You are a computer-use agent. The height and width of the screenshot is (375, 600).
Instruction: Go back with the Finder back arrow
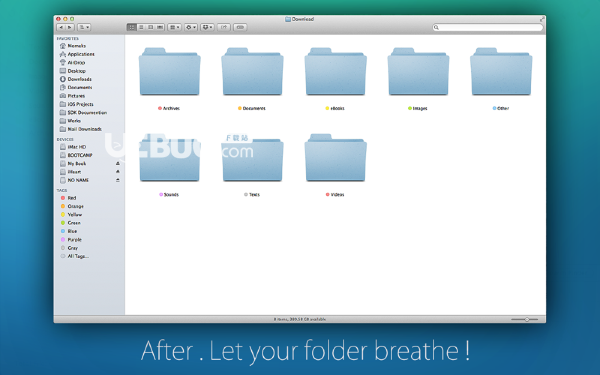point(61,28)
